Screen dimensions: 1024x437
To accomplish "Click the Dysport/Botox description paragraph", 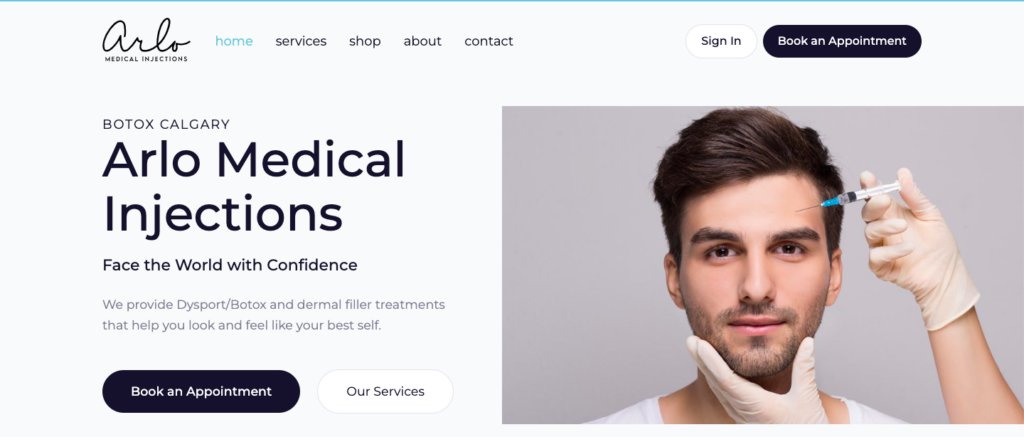I will click(274, 315).
